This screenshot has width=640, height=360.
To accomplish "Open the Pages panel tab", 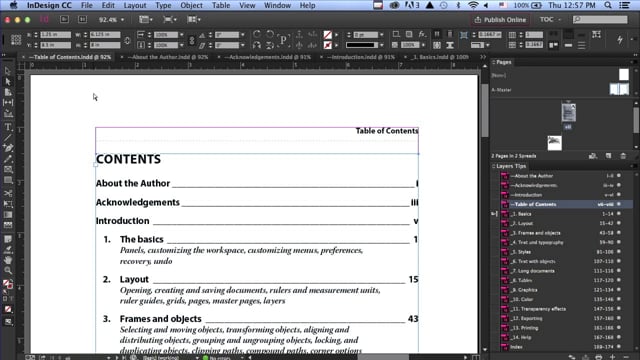I will pyautogui.click(x=504, y=62).
